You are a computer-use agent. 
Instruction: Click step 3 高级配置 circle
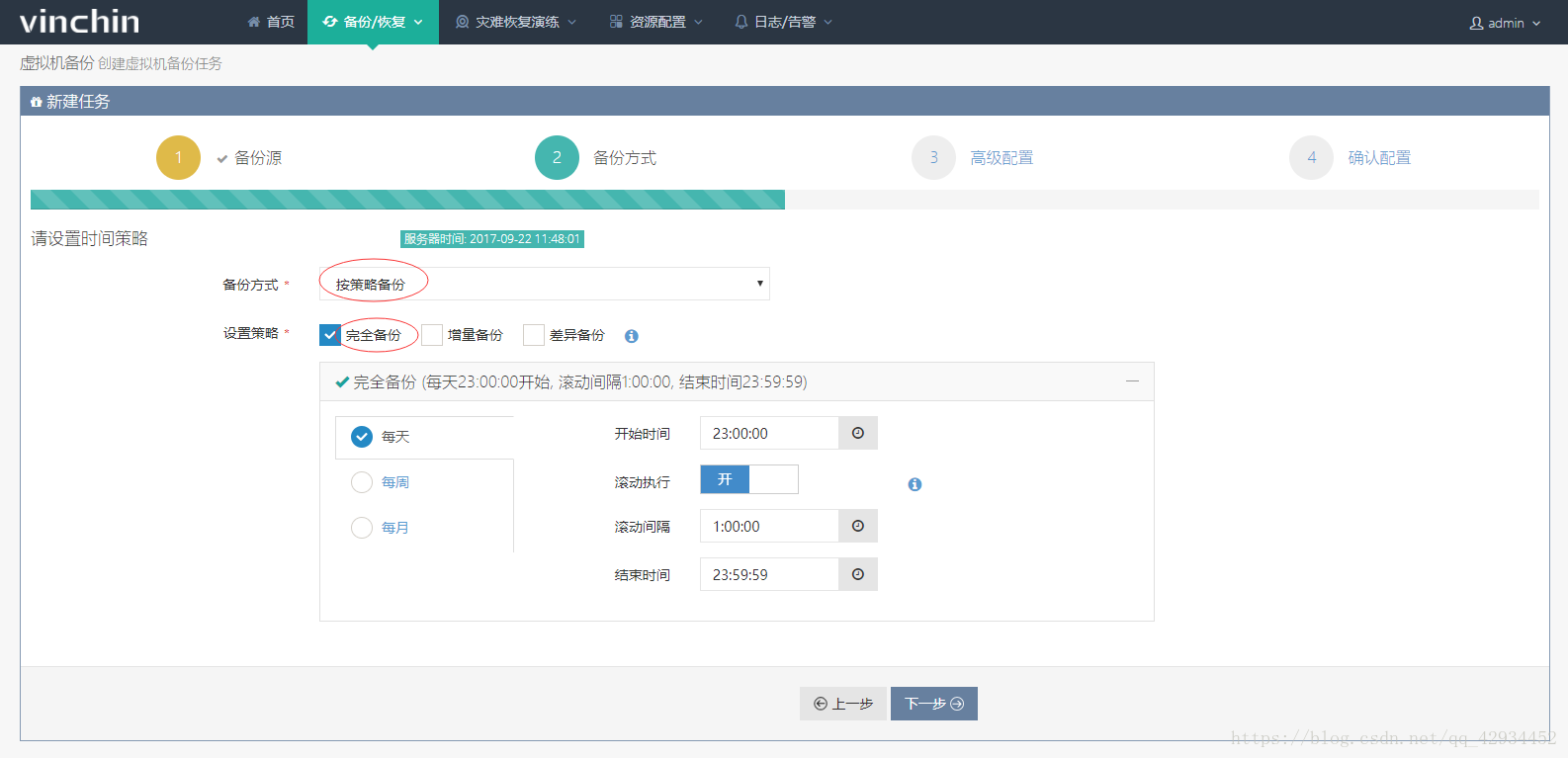click(x=933, y=157)
